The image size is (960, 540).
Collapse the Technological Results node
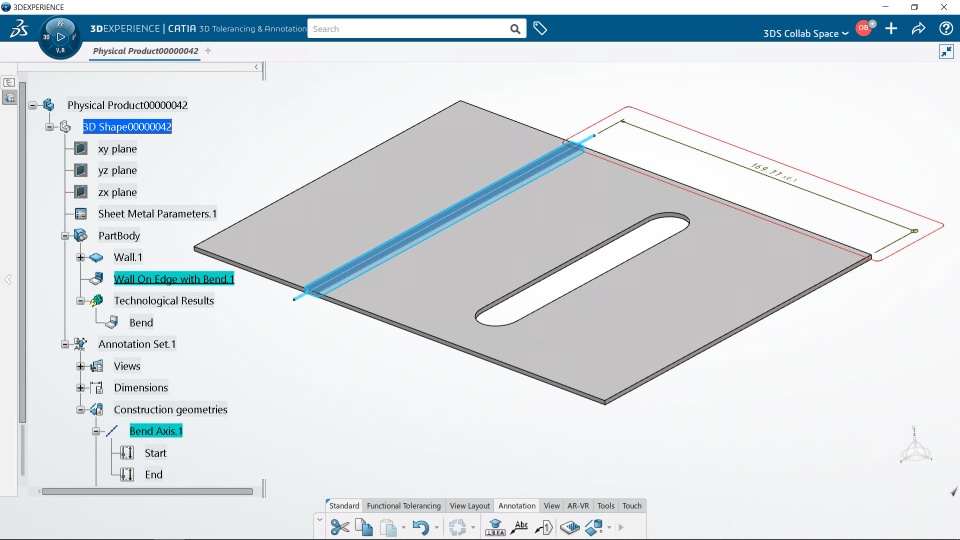pyautogui.click(x=80, y=301)
